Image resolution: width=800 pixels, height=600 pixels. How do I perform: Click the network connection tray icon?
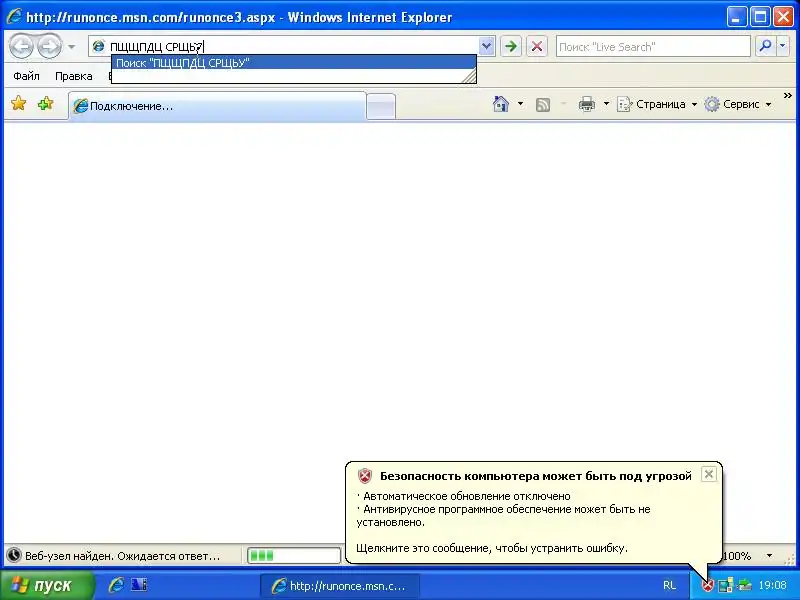(x=726, y=585)
